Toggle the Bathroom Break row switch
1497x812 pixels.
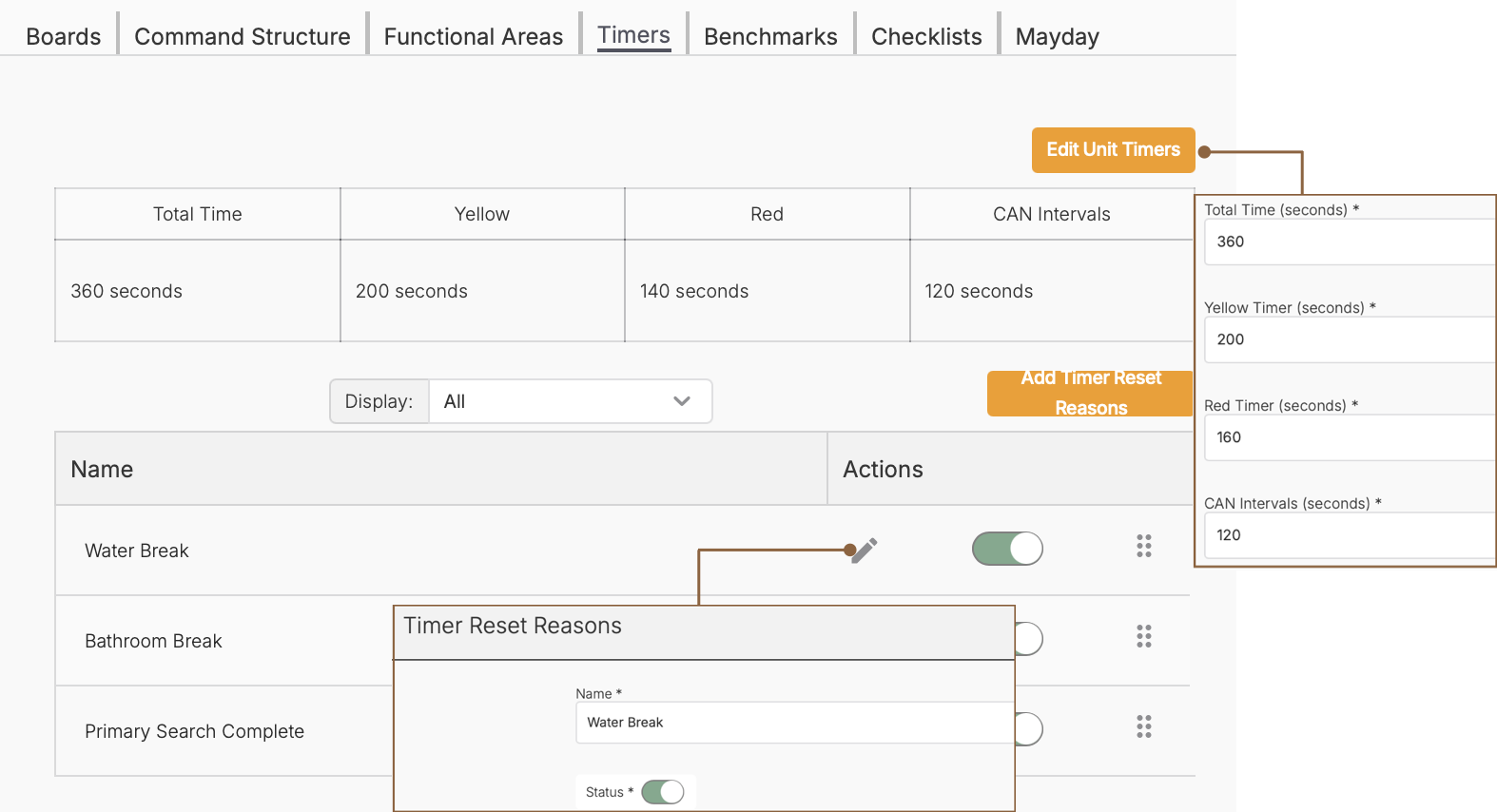point(1029,638)
